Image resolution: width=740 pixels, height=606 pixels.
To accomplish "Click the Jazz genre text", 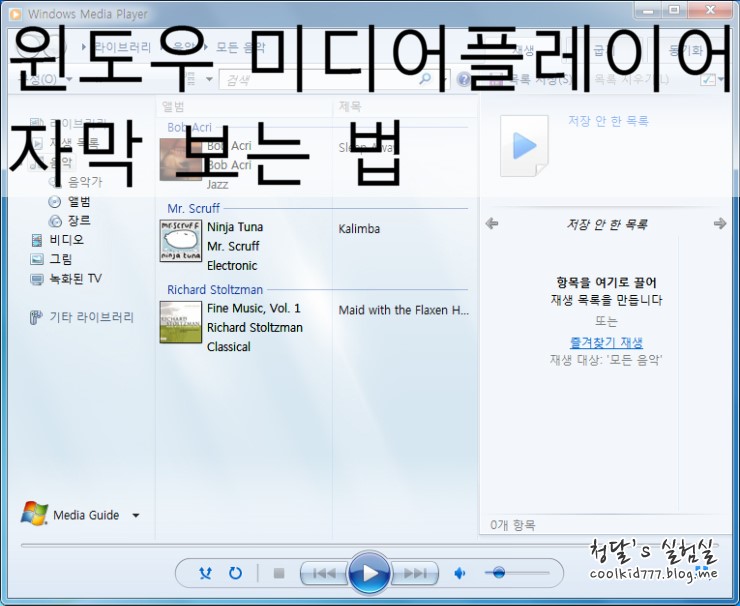I will (218, 185).
